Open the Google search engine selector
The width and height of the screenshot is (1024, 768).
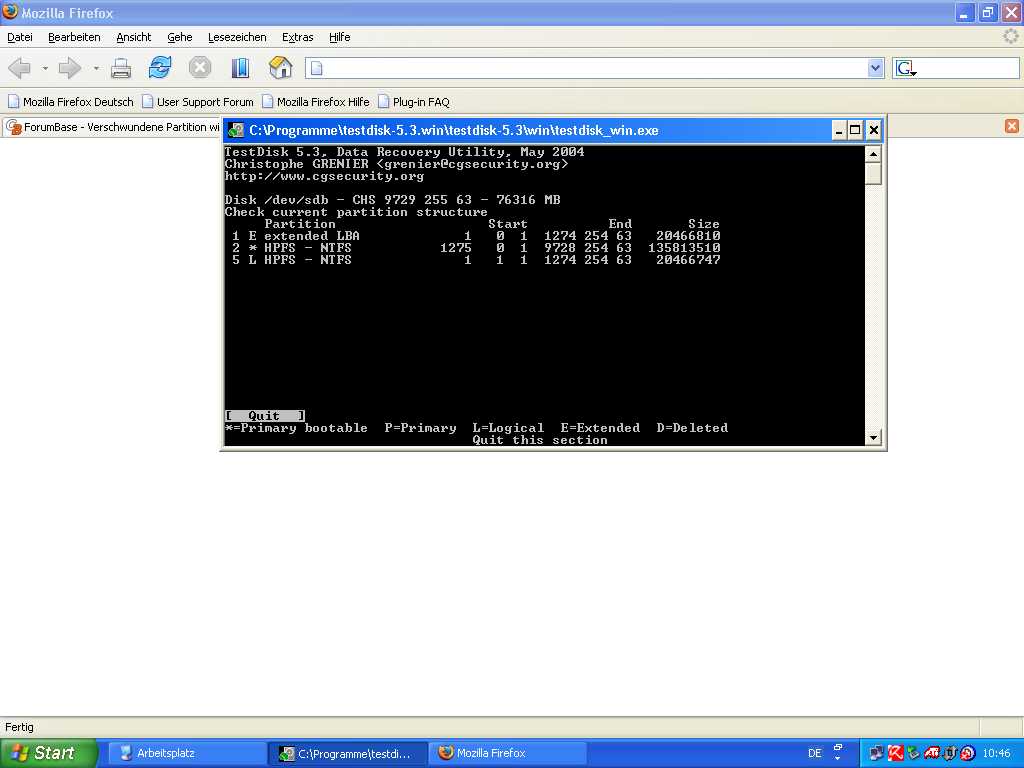906,68
